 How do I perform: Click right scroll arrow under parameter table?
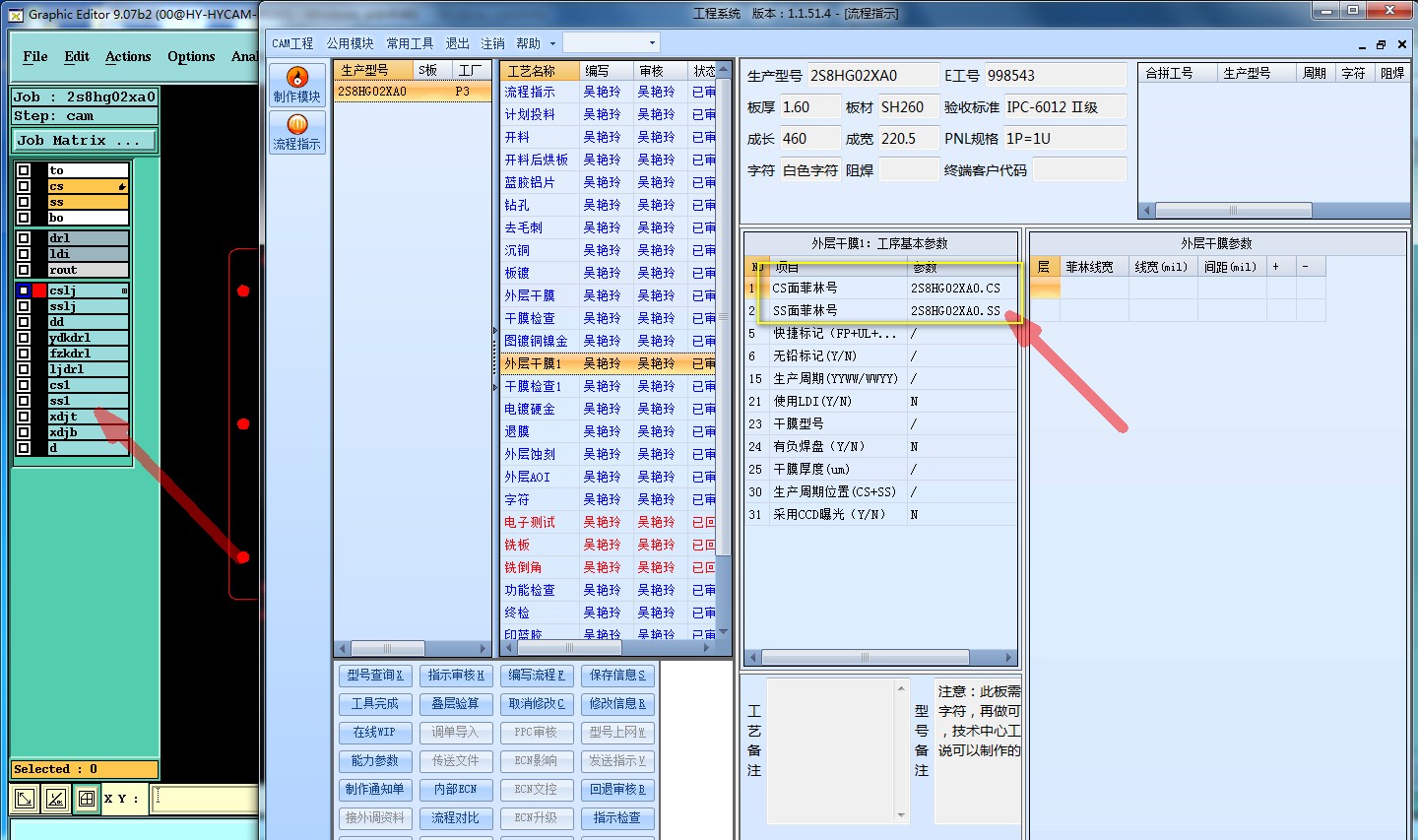(x=1008, y=657)
